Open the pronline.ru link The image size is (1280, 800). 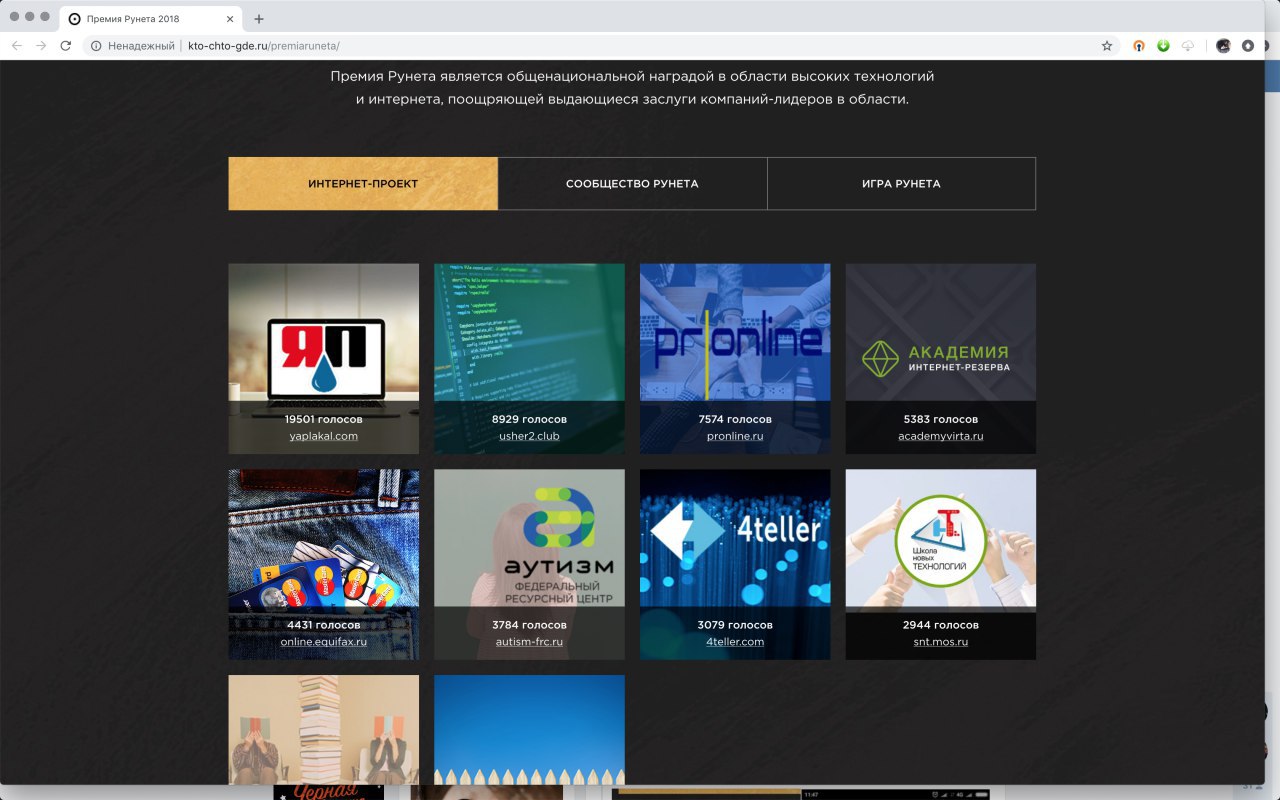point(735,436)
